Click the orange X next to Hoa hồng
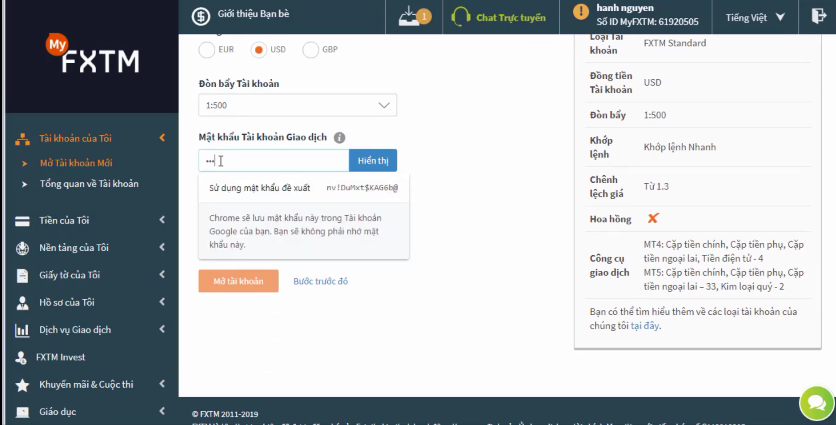This screenshot has height=425, width=836. pos(653,218)
